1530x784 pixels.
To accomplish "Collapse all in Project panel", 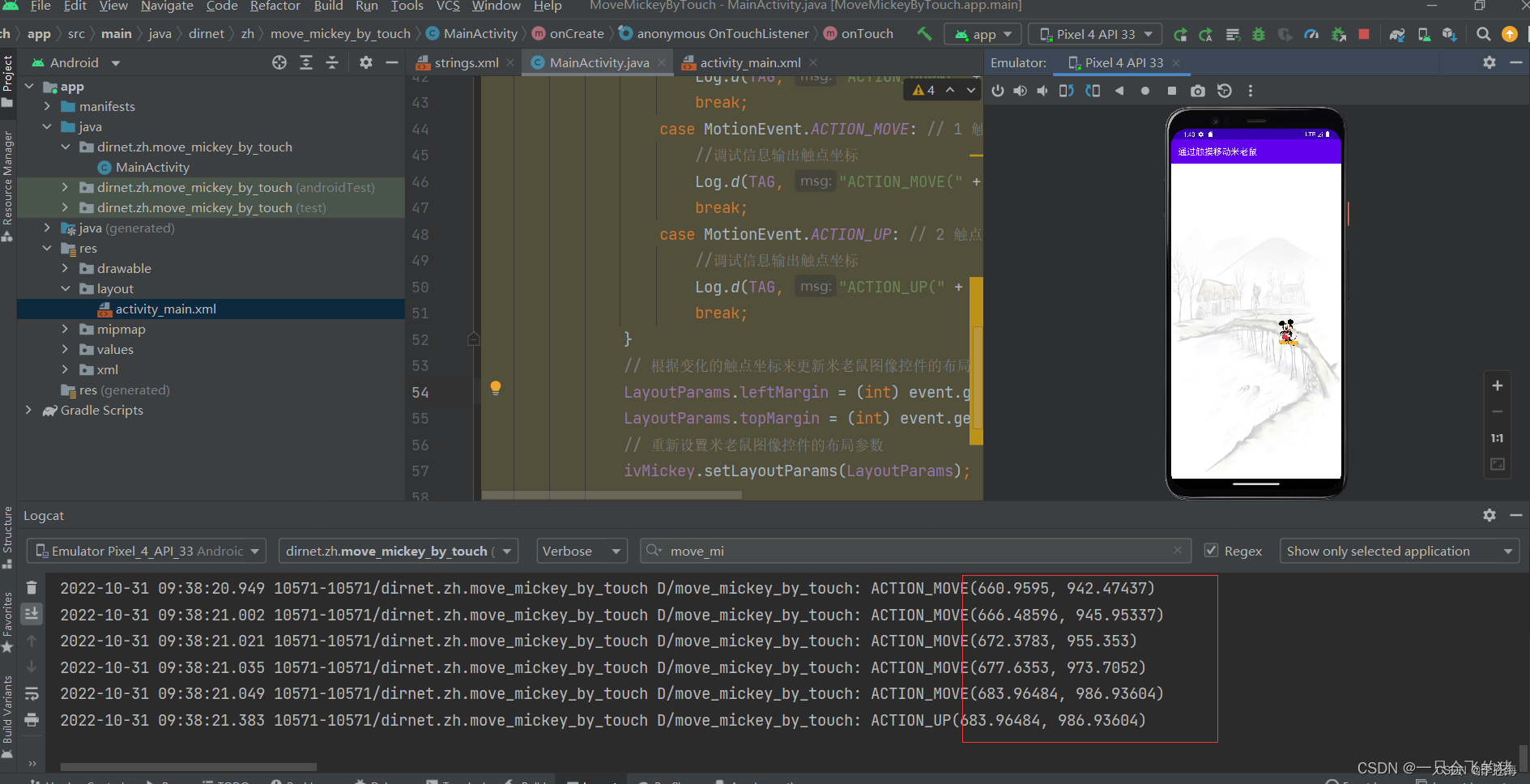I will click(332, 62).
